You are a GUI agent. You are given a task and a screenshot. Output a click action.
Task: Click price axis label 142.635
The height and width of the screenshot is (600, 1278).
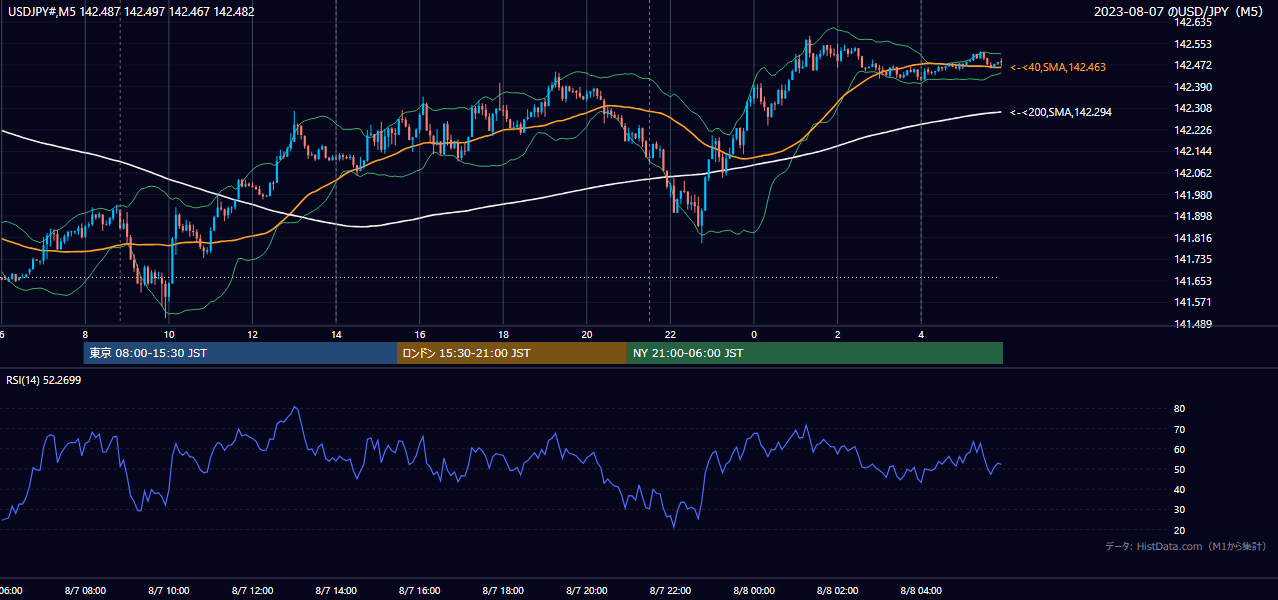[x=1191, y=22]
